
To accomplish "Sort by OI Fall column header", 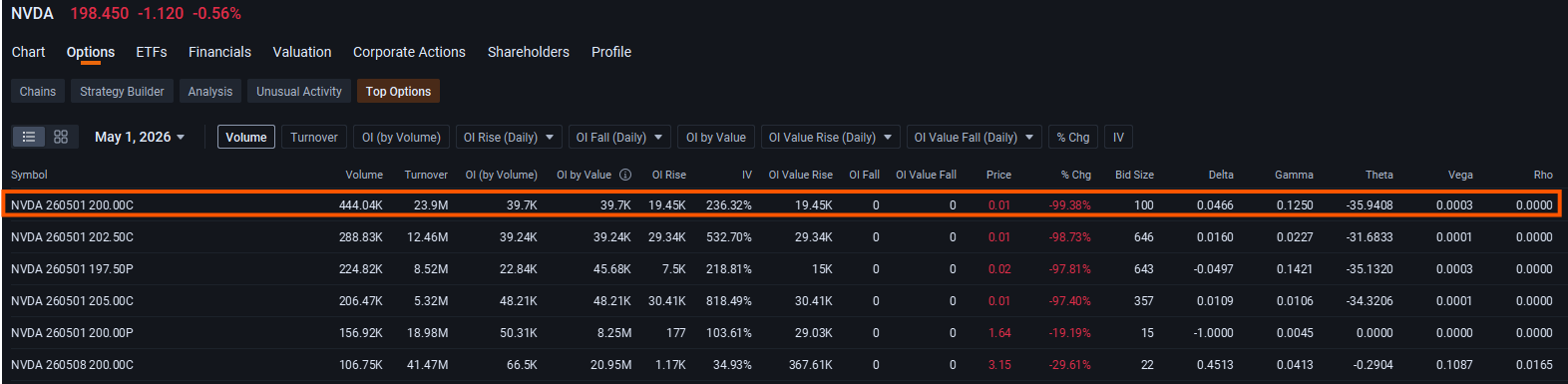I will pos(864,175).
